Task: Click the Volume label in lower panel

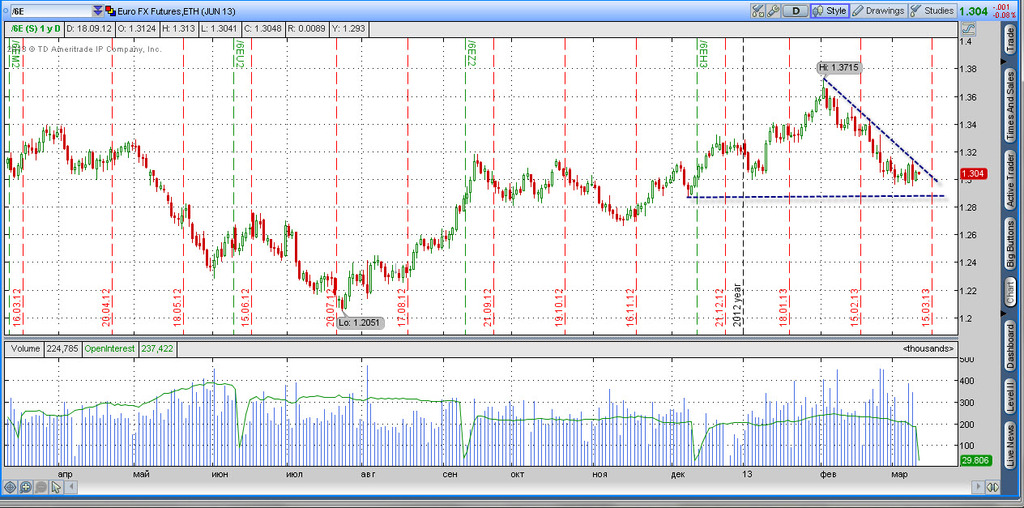Action: pos(24,349)
